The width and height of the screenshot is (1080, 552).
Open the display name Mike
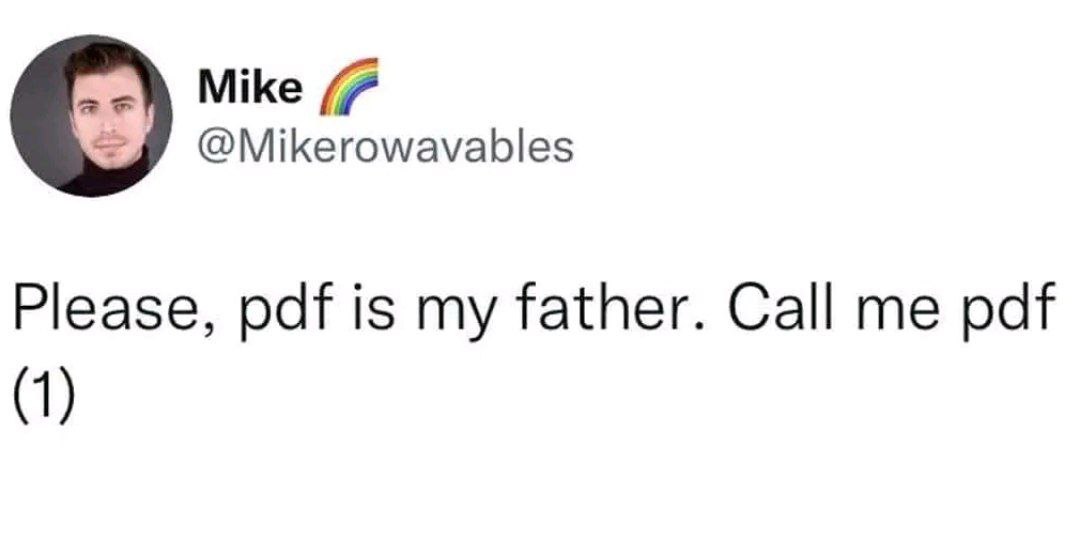coord(250,88)
